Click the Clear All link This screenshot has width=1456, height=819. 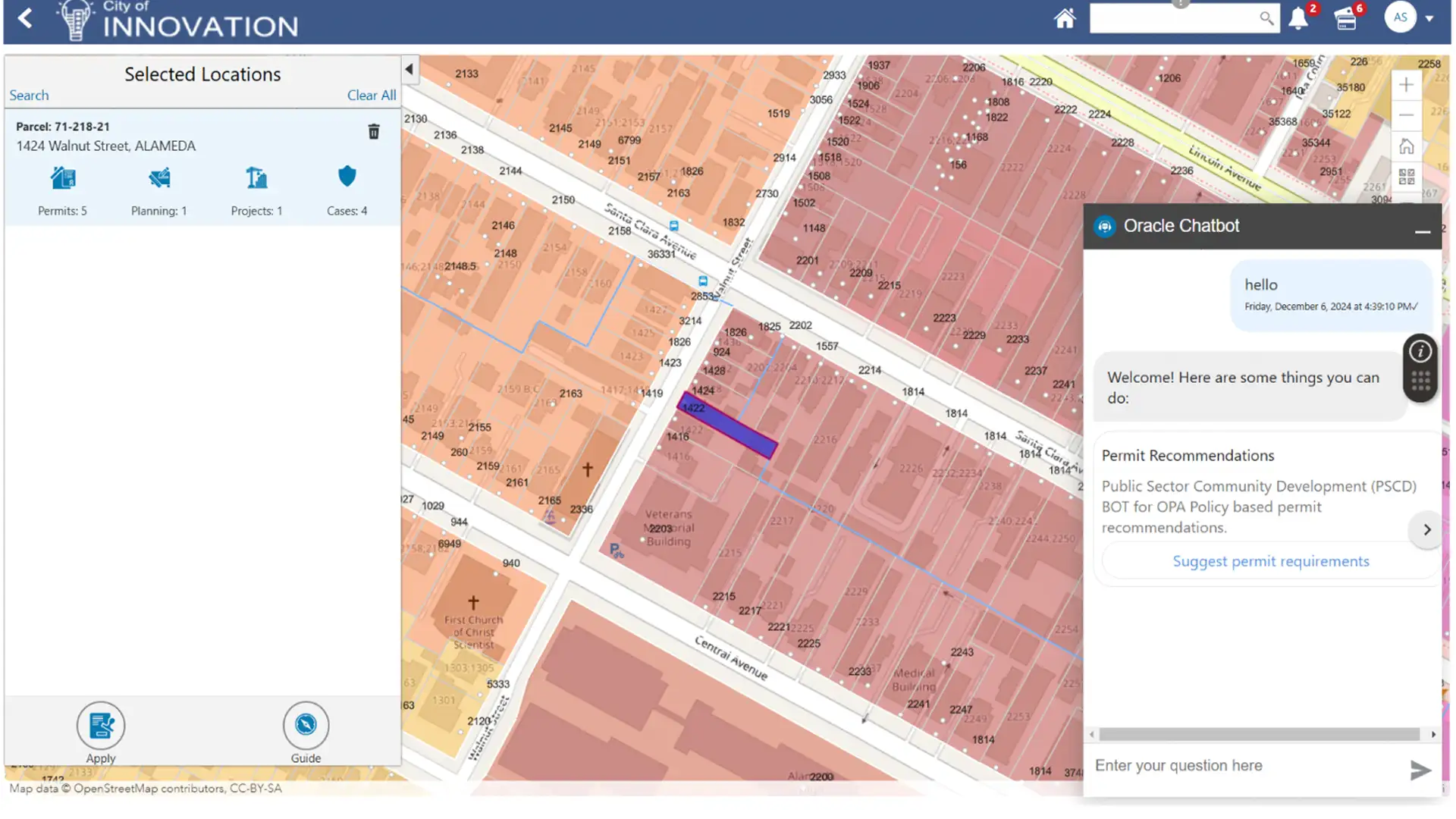point(371,96)
